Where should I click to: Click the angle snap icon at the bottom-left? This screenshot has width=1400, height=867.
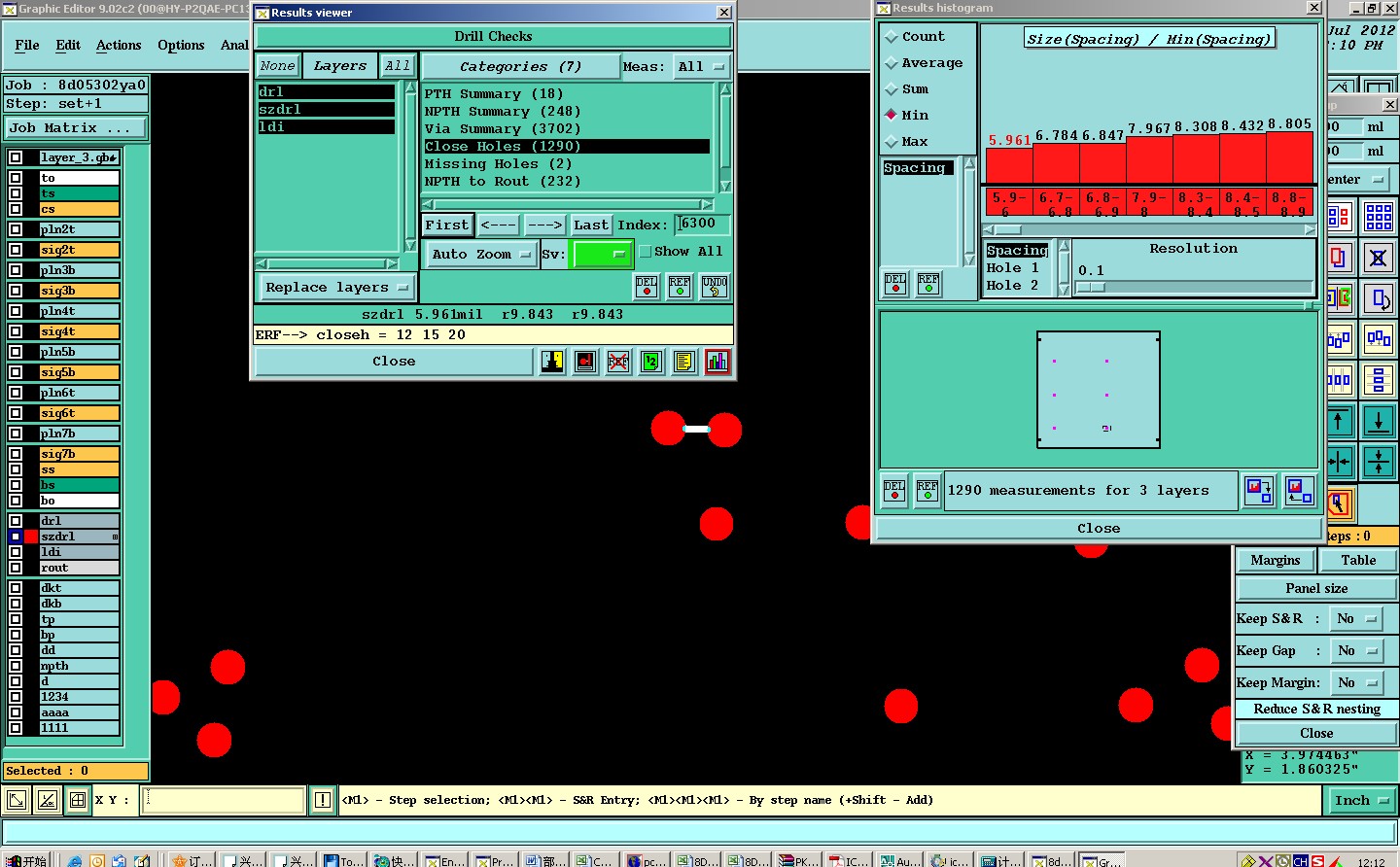point(48,801)
